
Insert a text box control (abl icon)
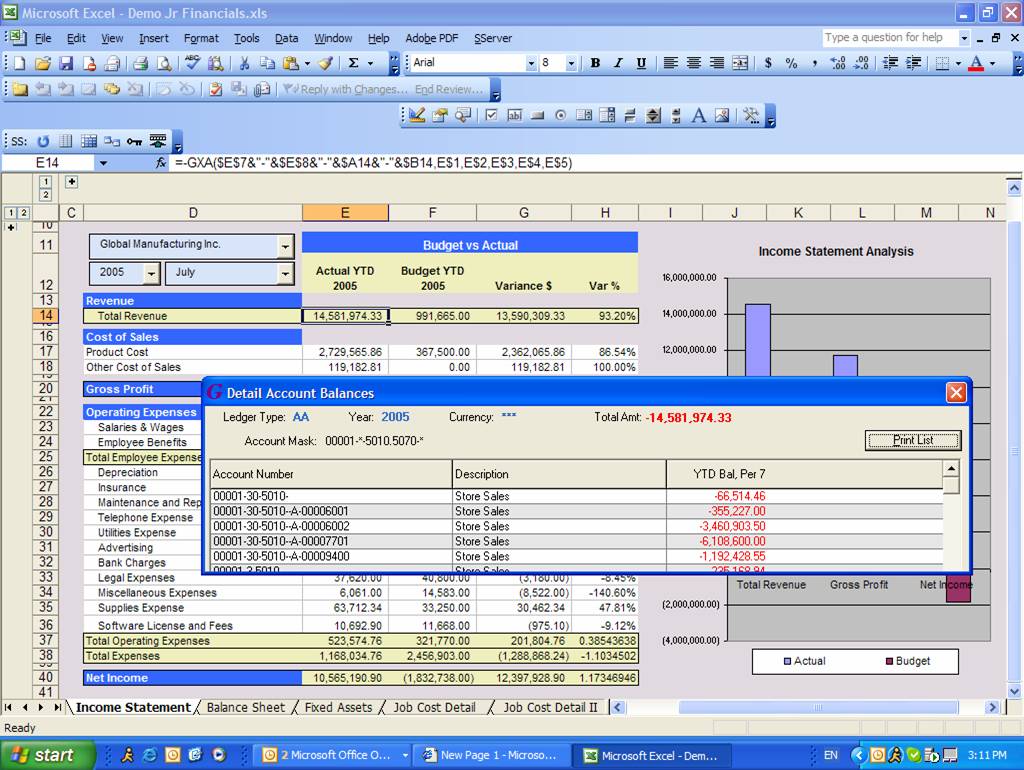coord(515,116)
